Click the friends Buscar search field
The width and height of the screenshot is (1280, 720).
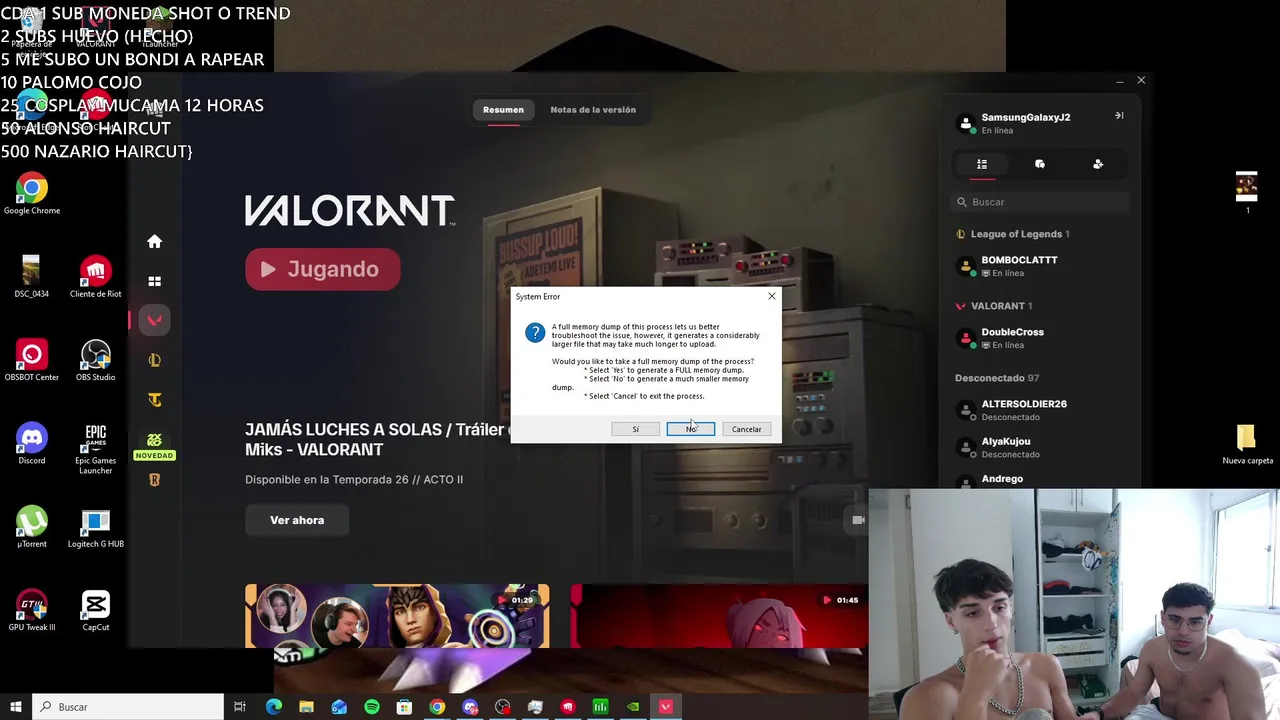1040,202
